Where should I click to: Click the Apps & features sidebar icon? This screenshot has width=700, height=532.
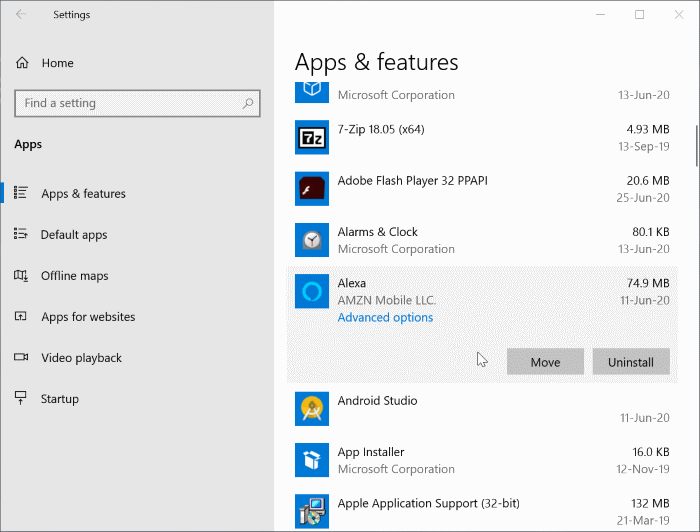[21, 193]
